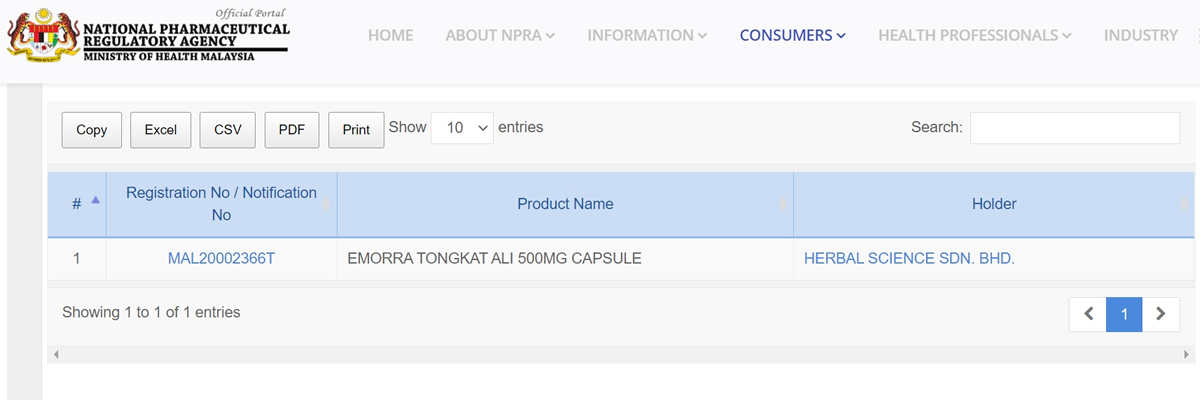
Task: Open the INDUSTRY menu item
Action: 1141,35
